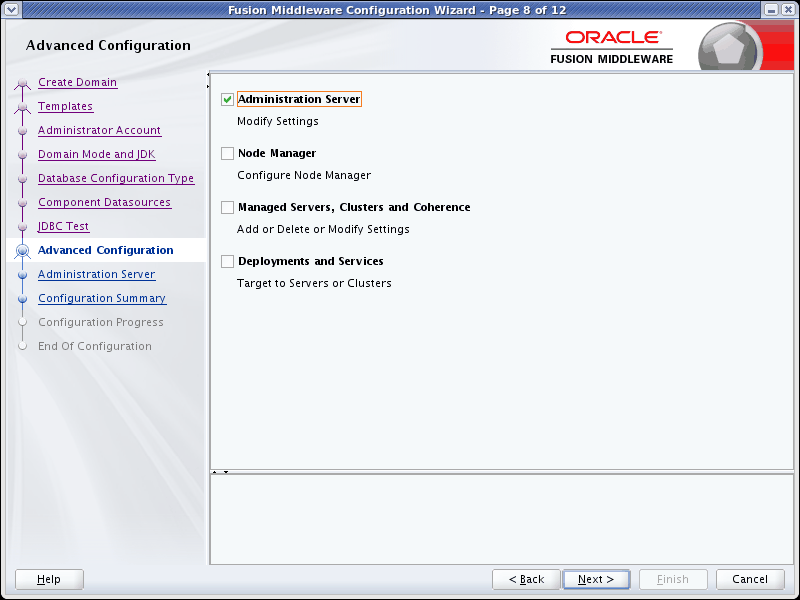Go back with the Back button

click(526, 579)
